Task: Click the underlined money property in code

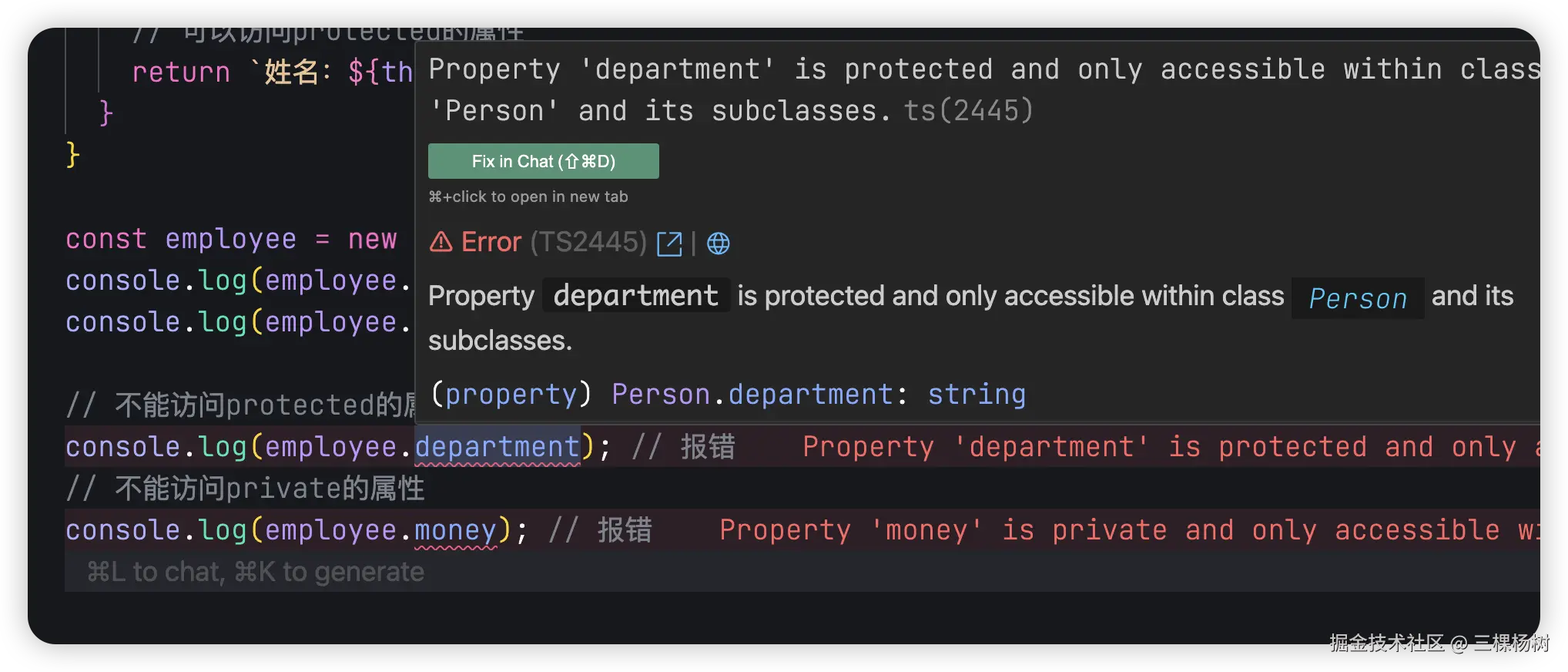Action: (455, 530)
